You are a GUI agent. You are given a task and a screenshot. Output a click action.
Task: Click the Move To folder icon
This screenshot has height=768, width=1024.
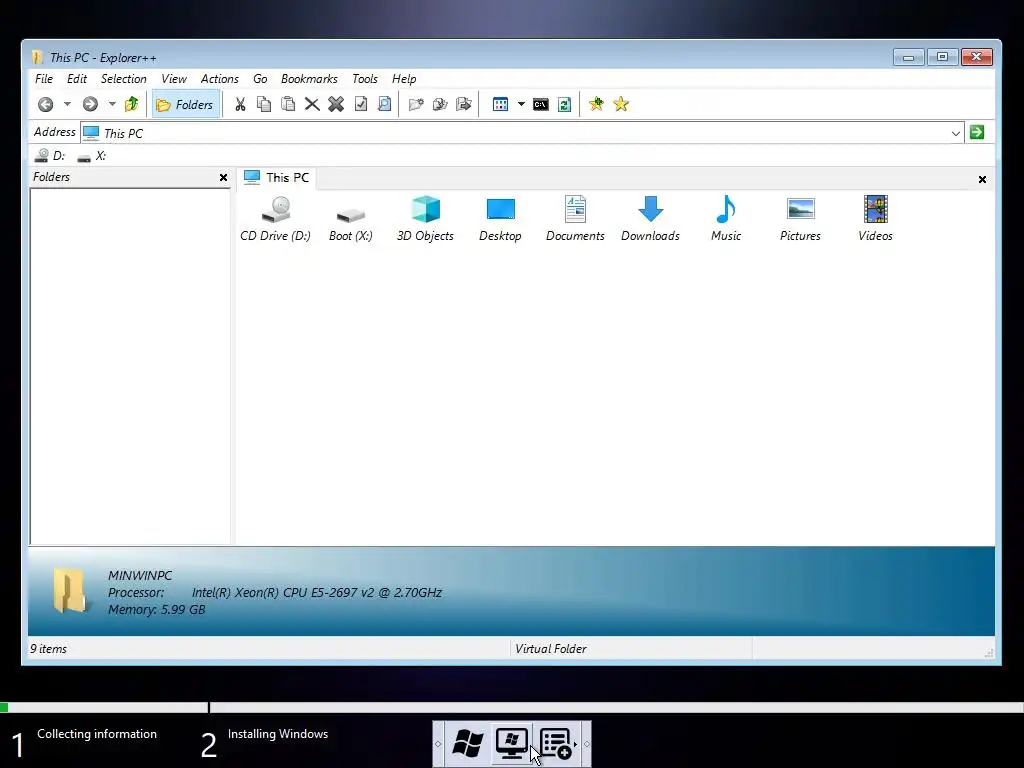pyautogui.click(x=464, y=104)
